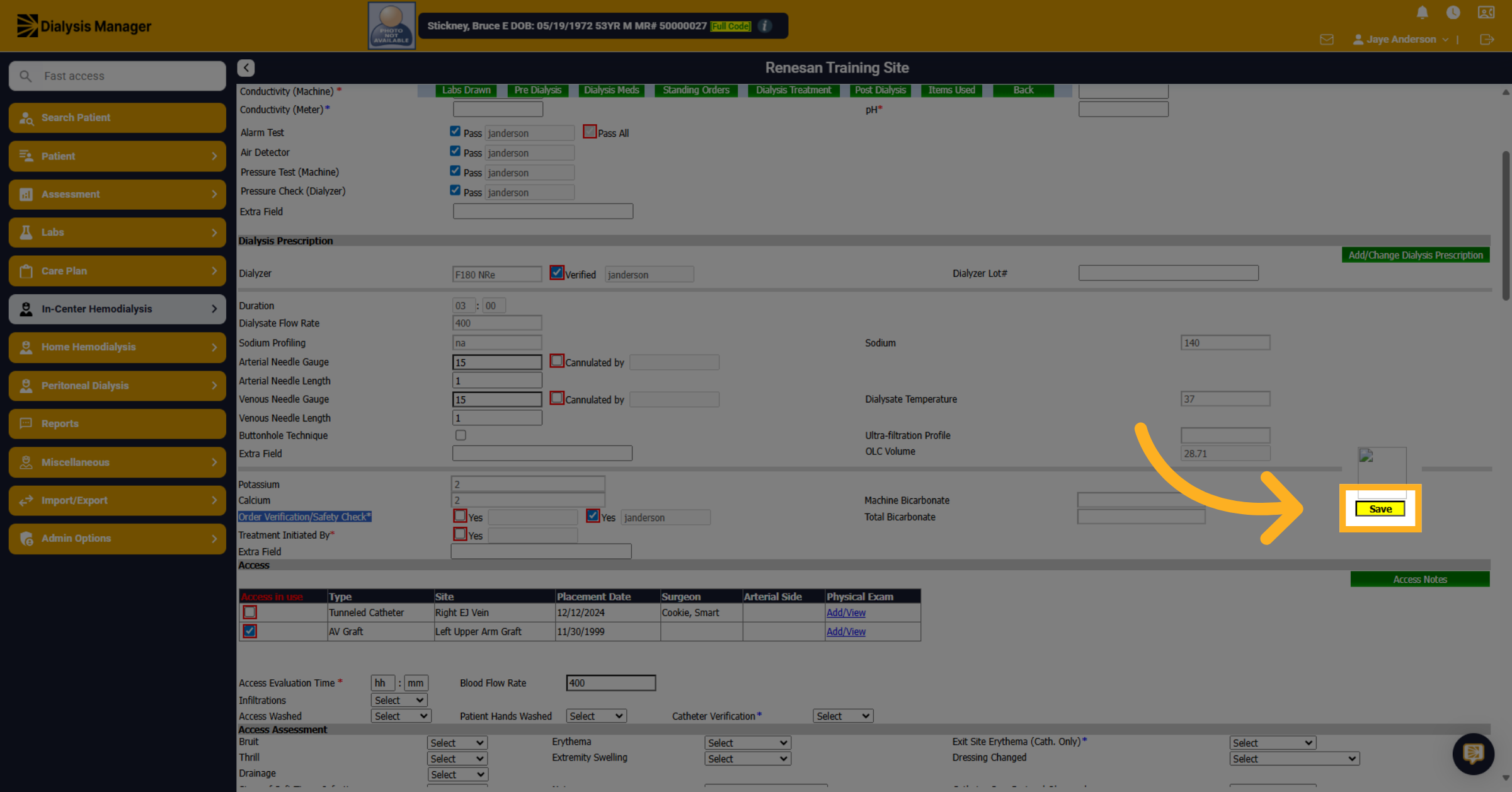Click the Care Plan clipboard icon
The image size is (1512, 792).
coord(26,271)
